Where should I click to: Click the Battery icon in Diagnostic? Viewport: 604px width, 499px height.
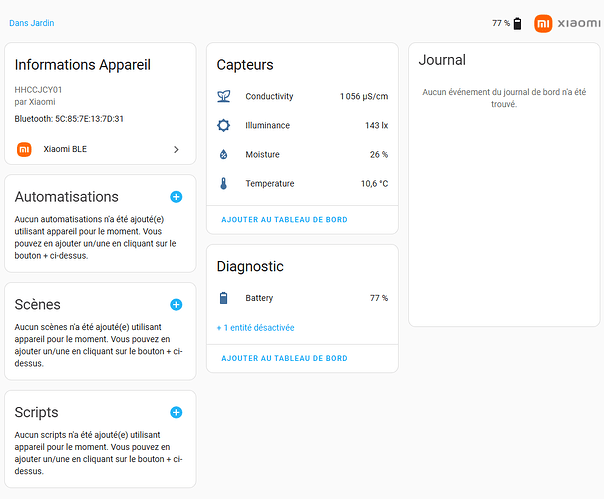(223, 298)
